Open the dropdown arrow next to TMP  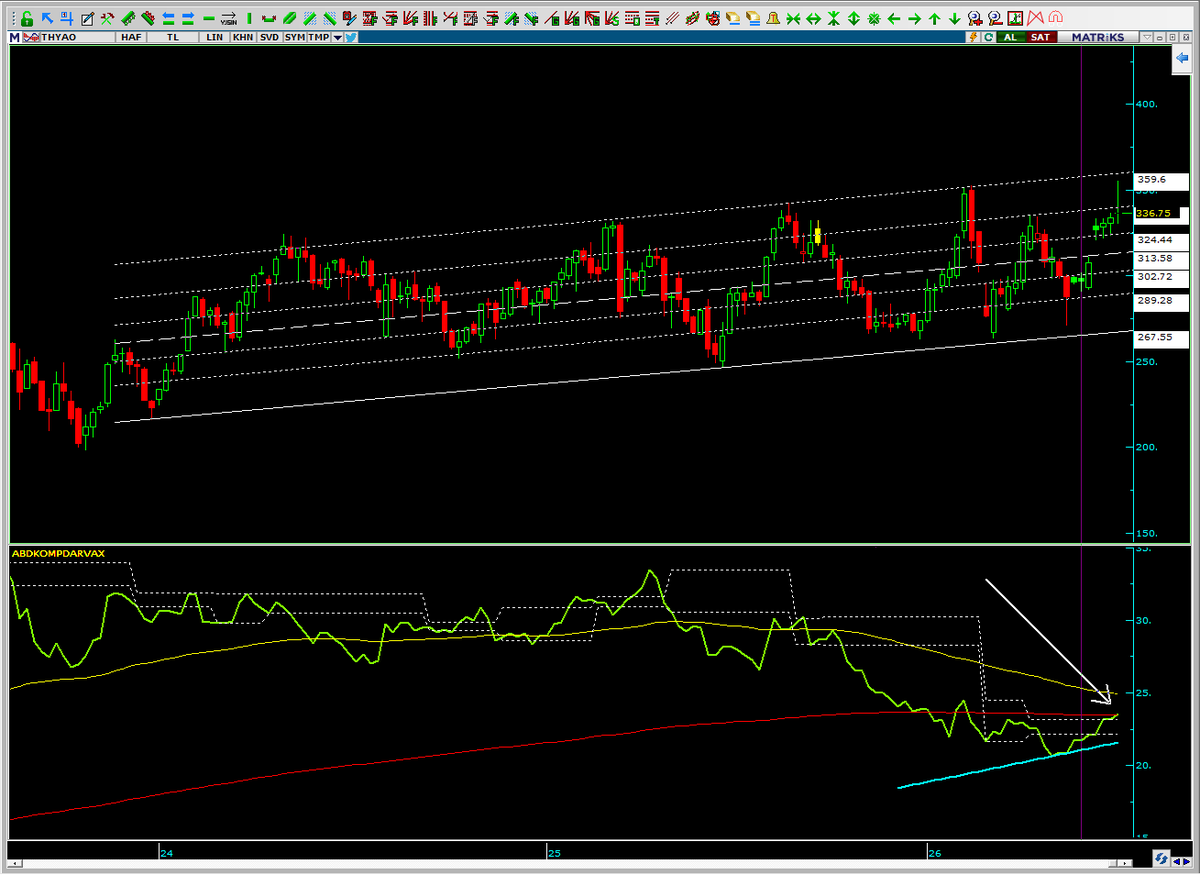338,37
